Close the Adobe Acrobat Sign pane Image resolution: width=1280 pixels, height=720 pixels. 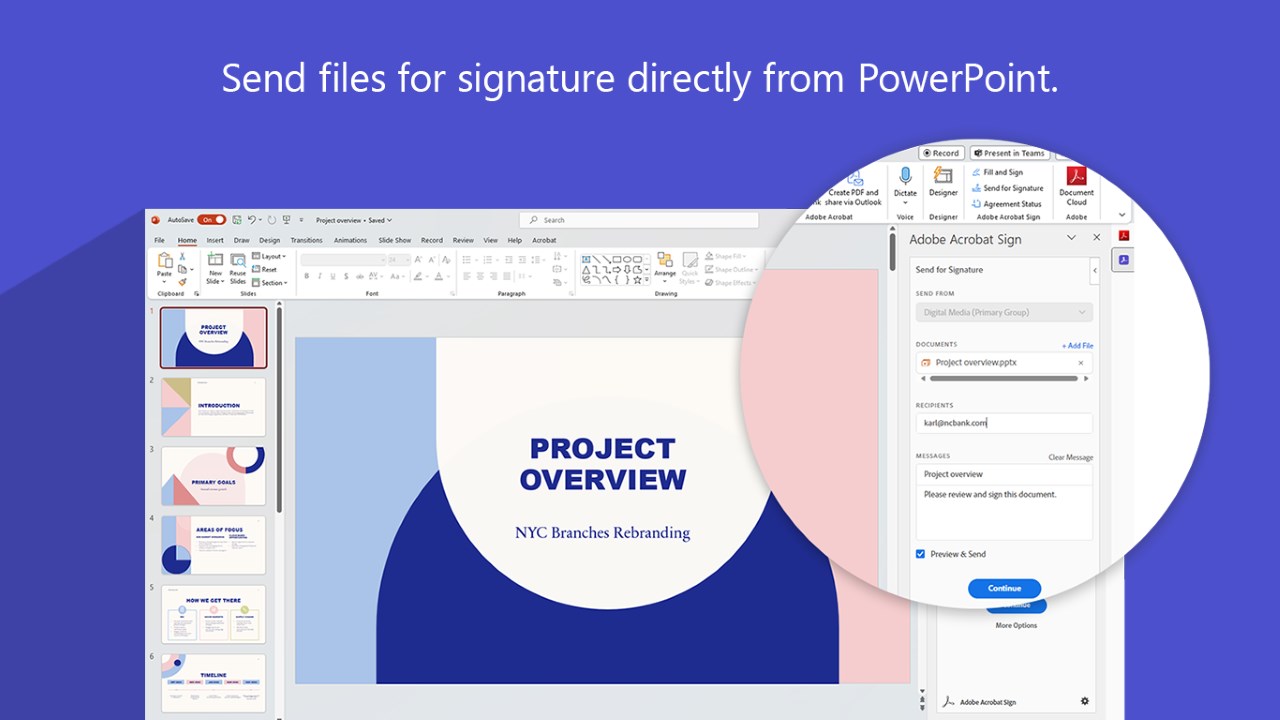coord(1096,237)
